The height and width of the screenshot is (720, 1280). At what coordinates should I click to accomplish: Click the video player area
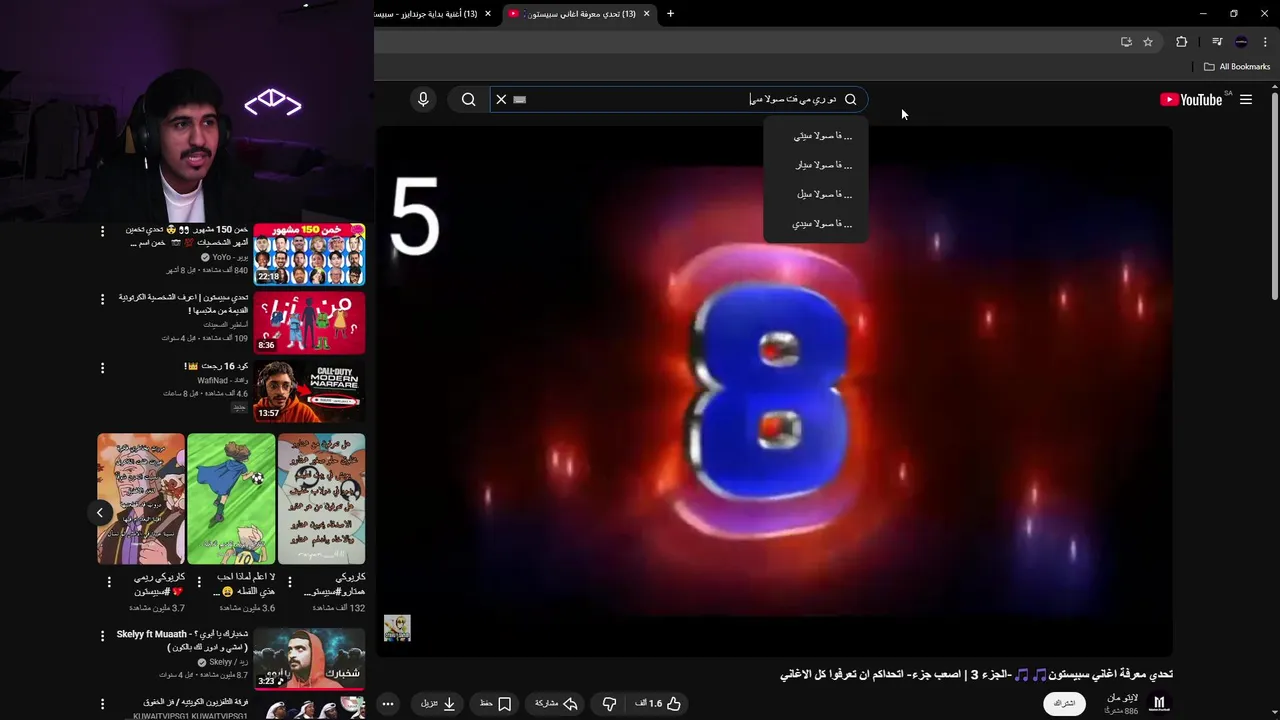[x=774, y=390]
